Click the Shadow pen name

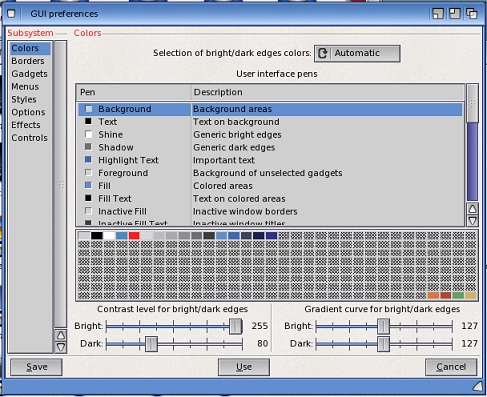(116, 147)
